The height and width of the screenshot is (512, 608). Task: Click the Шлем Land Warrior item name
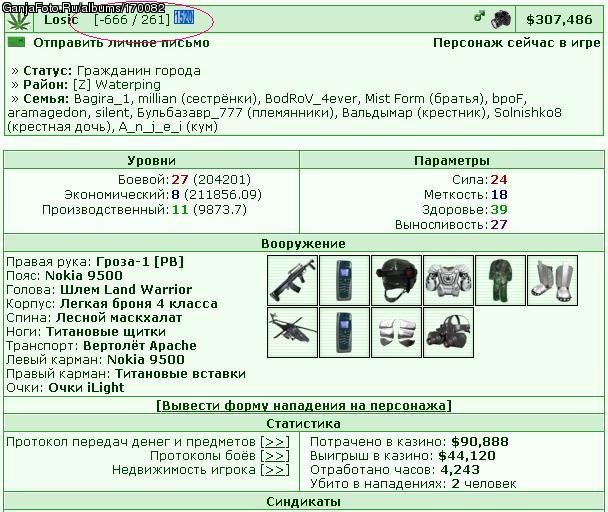click(x=126, y=290)
